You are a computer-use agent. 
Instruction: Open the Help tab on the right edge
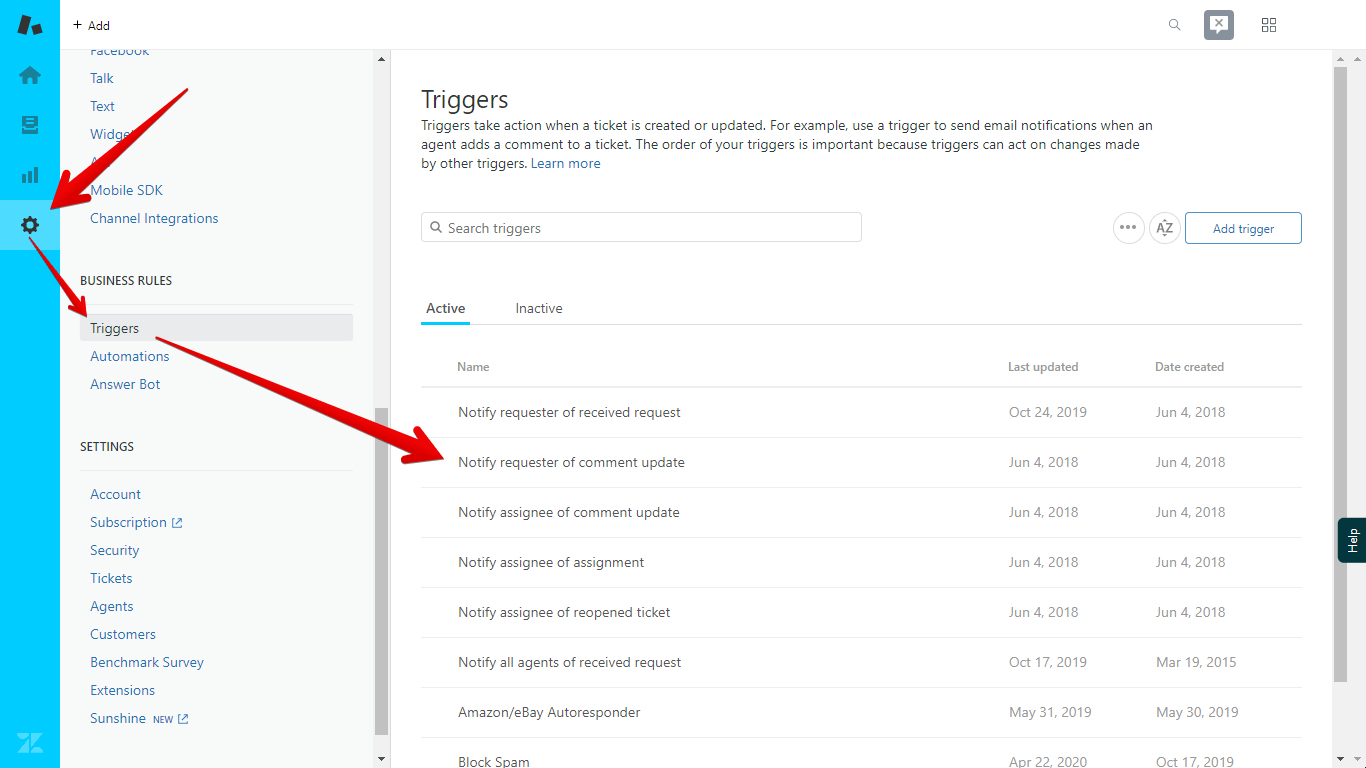pyautogui.click(x=1355, y=540)
